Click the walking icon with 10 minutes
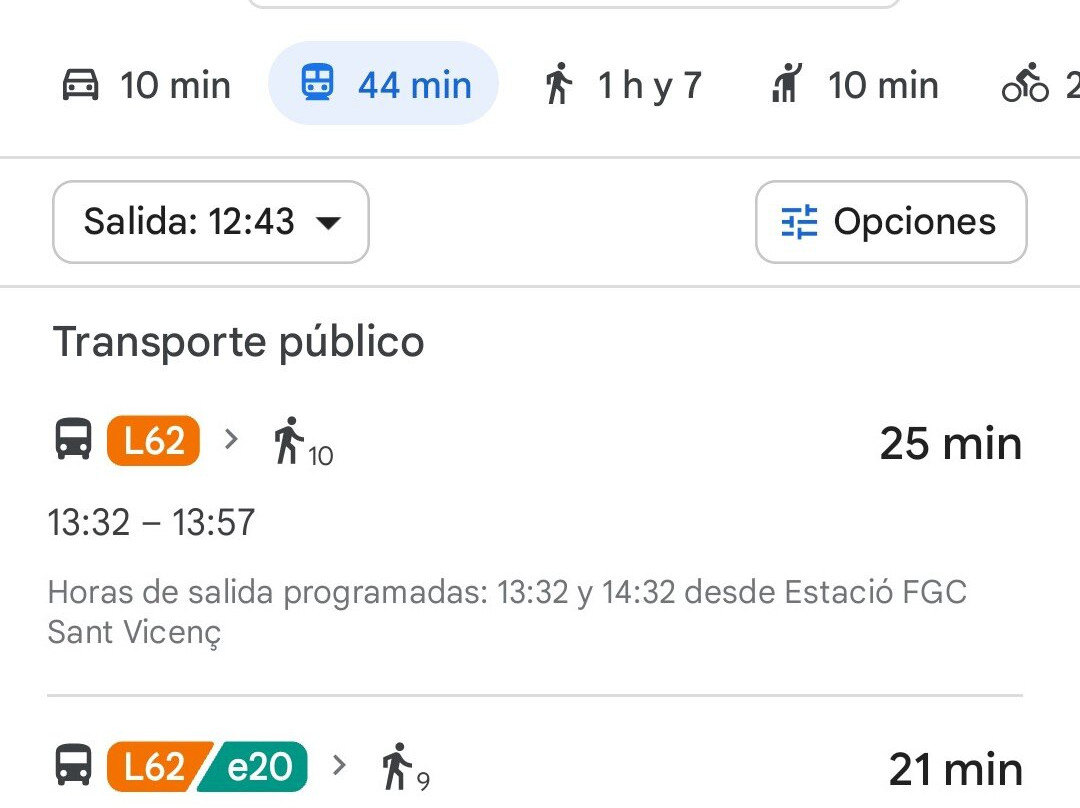 click(289, 441)
